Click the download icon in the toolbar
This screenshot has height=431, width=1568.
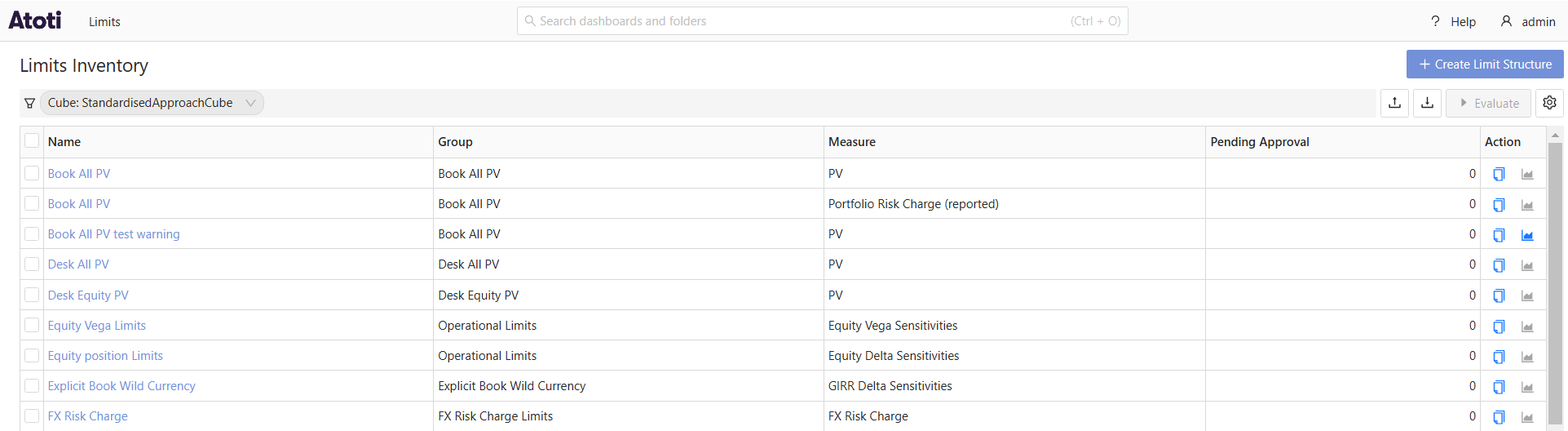pos(1427,103)
